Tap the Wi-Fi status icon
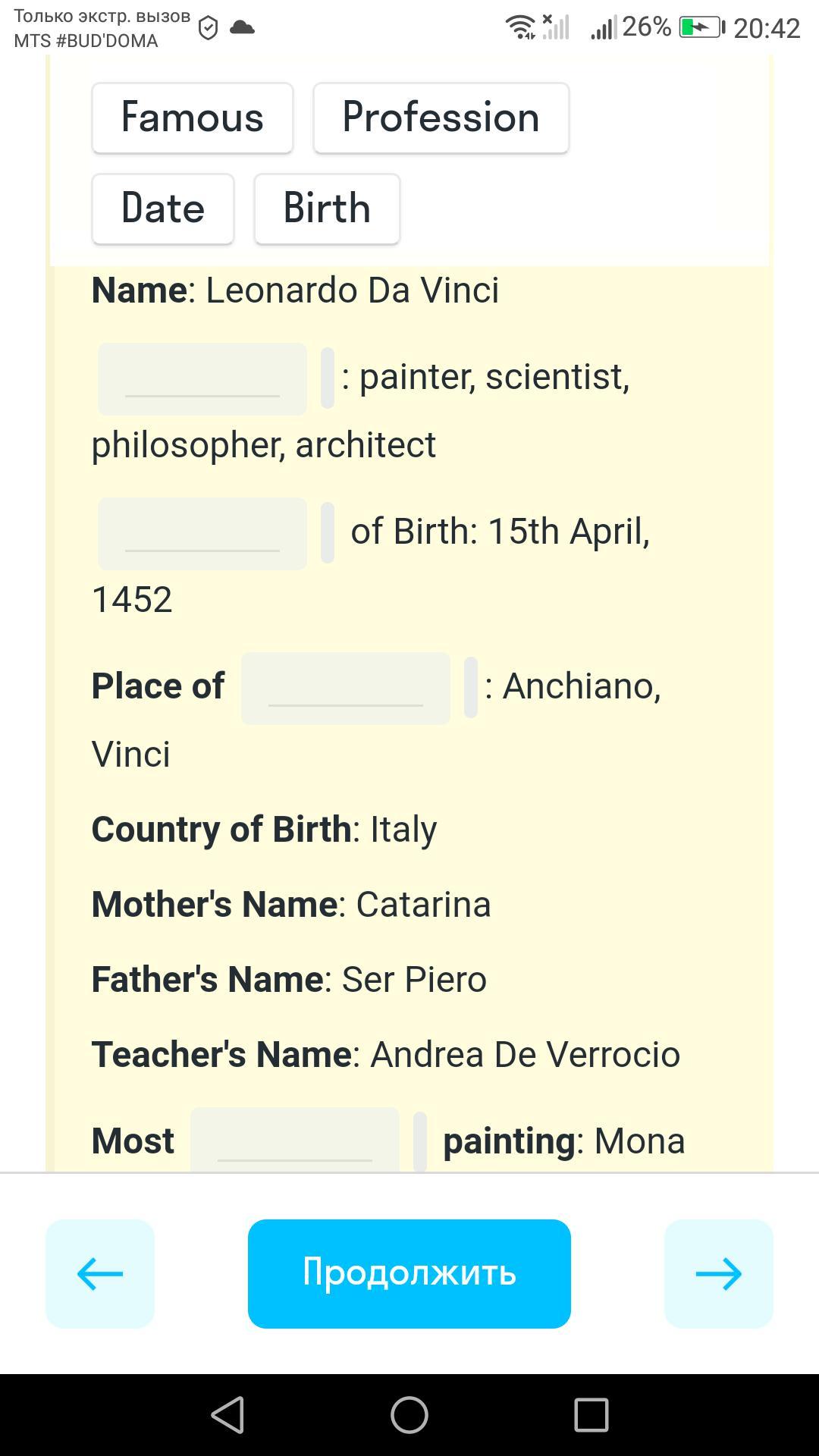The width and height of the screenshot is (819, 1456). (x=521, y=27)
